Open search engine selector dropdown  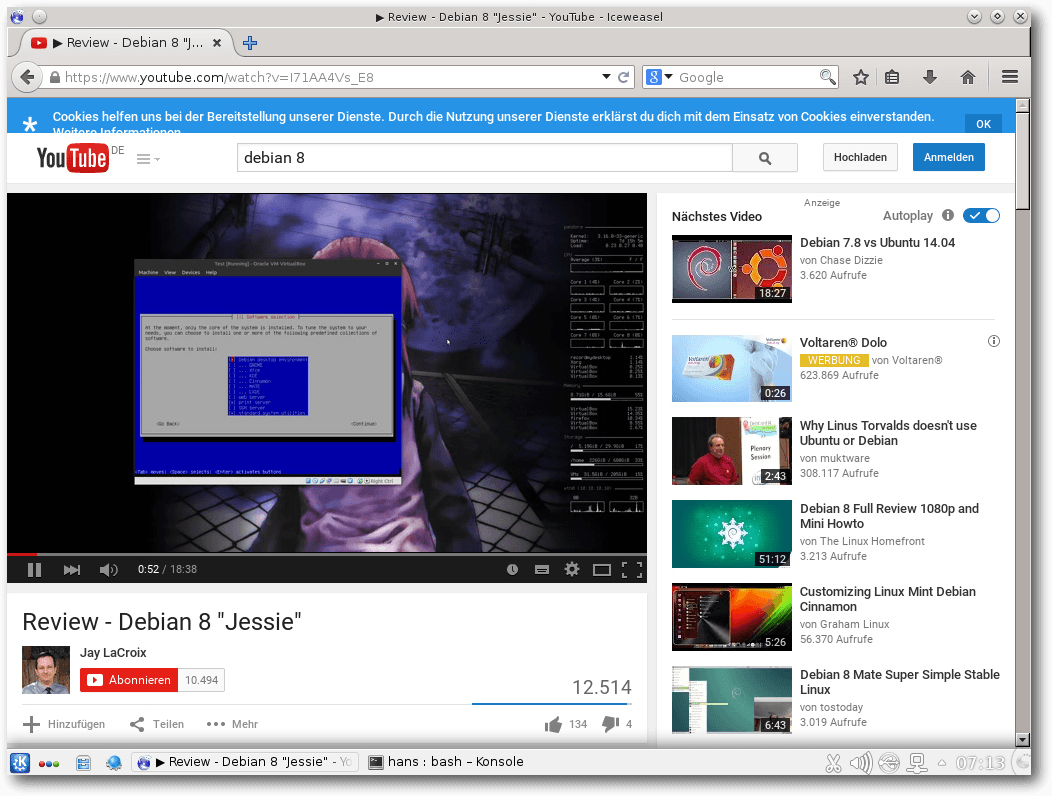tap(660, 77)
